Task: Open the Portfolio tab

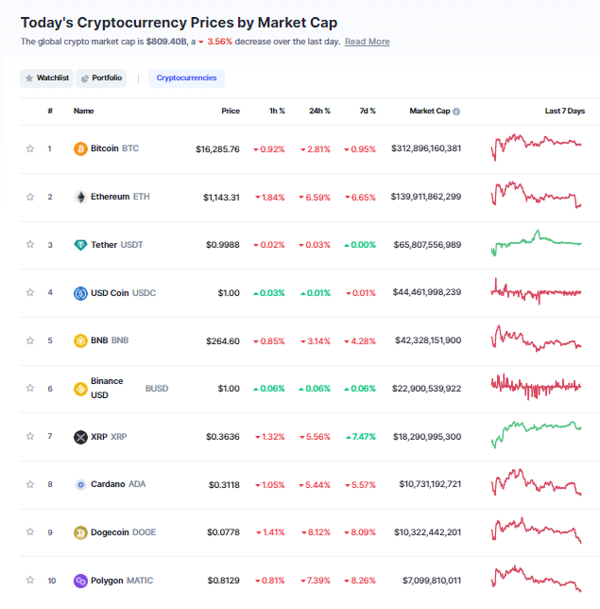Action: [x=101, y=78]
